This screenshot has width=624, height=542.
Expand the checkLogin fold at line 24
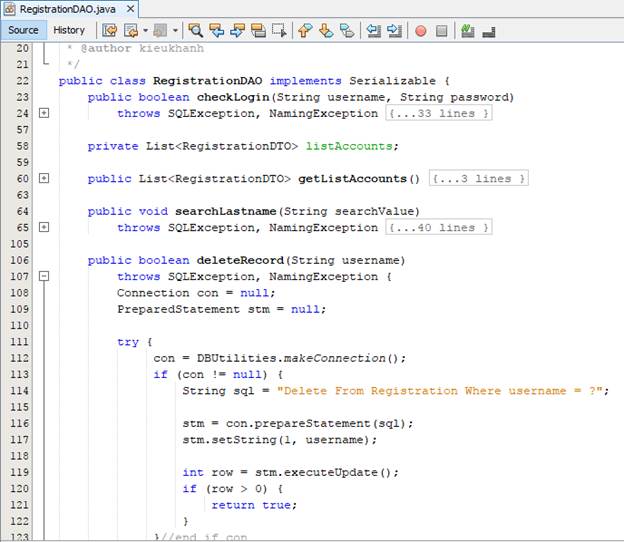tap(44, 113)
